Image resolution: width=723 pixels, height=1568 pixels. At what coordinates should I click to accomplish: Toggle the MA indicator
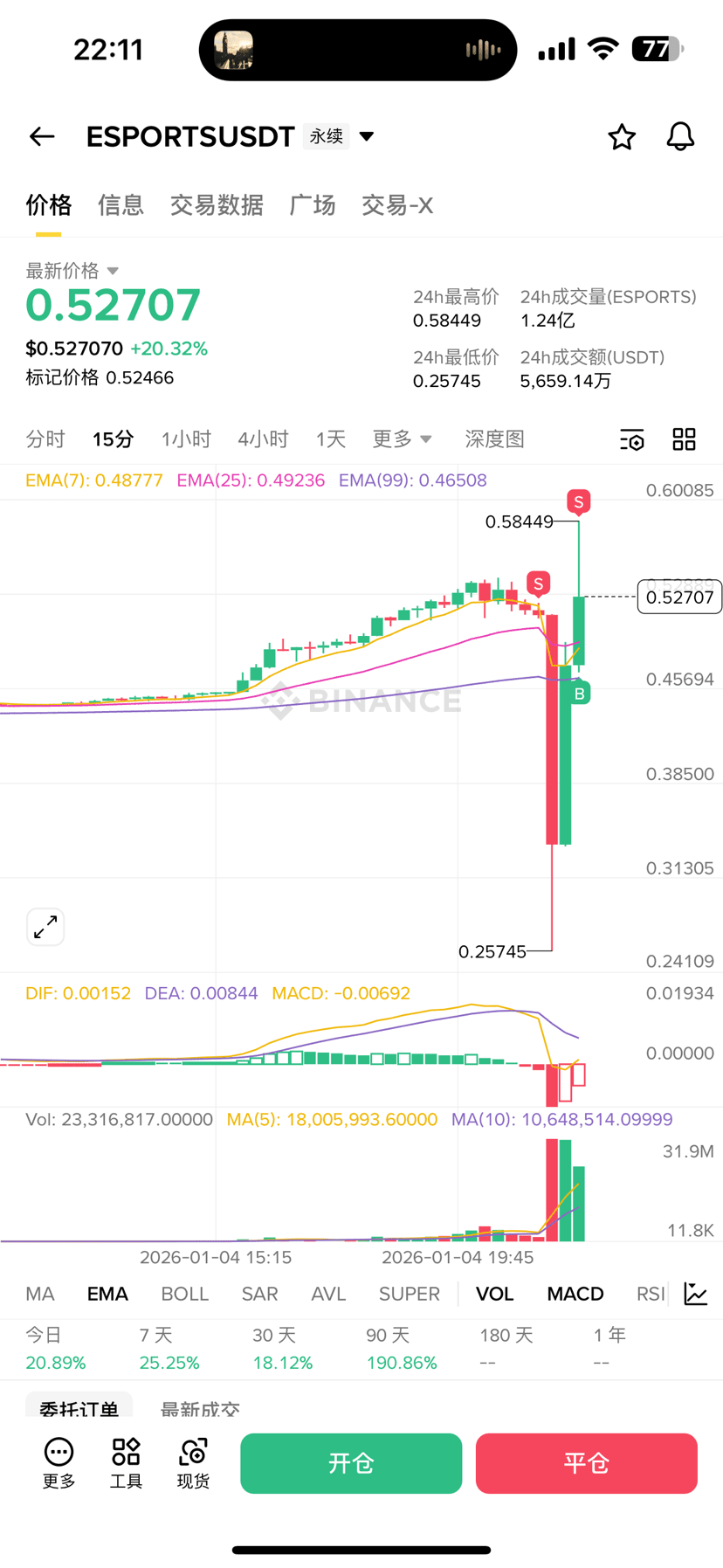(40, 1294)
